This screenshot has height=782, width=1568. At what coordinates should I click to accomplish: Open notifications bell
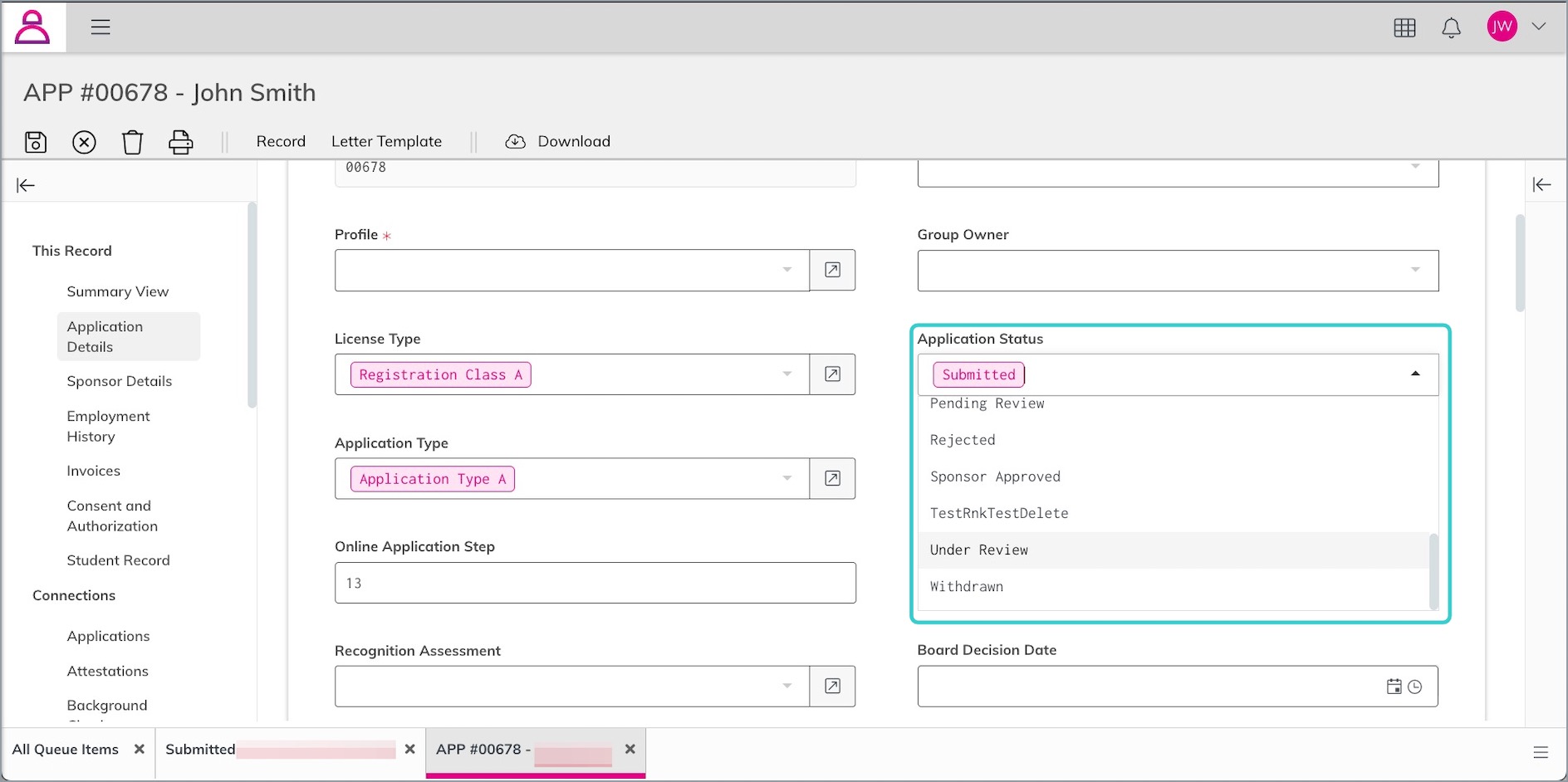click(1451, 27)
